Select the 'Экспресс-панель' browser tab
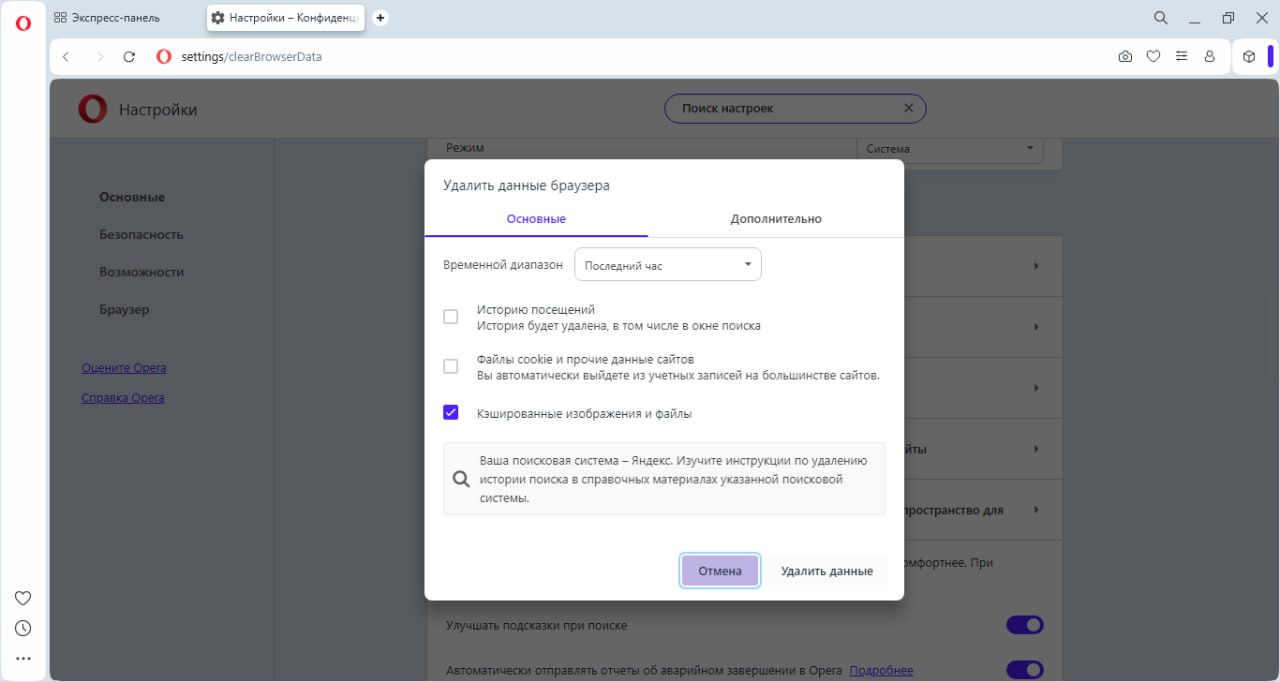The height and width of the screenshot is (682, 1280). pyautogui.click(x=115, y=18)
